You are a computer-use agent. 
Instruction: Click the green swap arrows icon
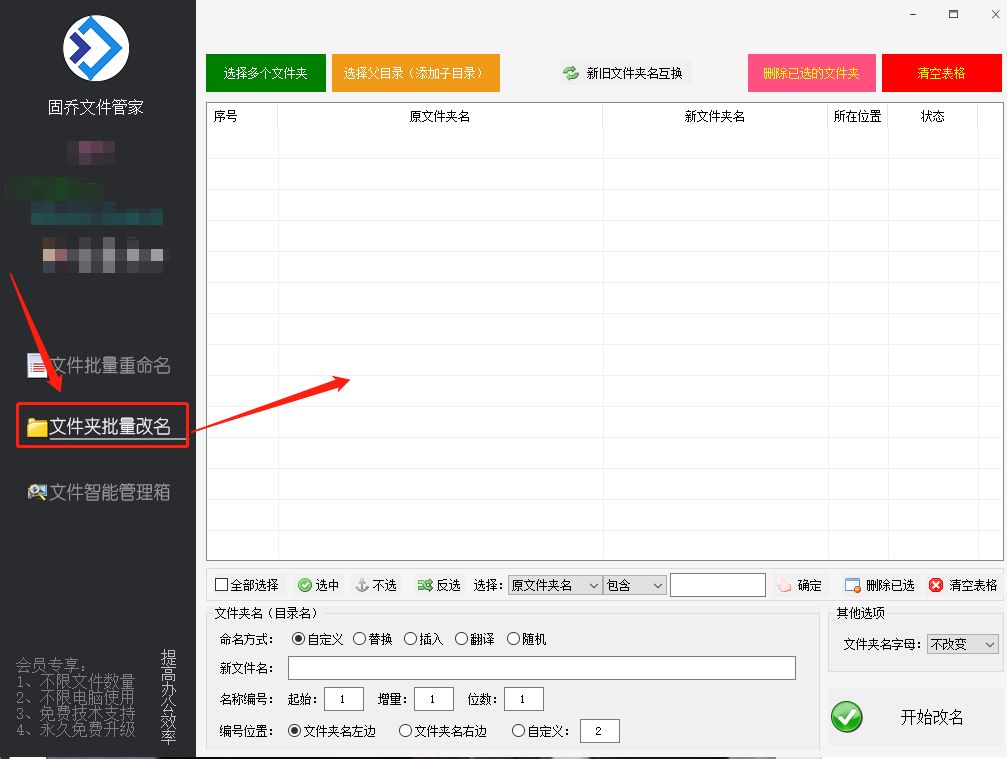coord(571,73)
